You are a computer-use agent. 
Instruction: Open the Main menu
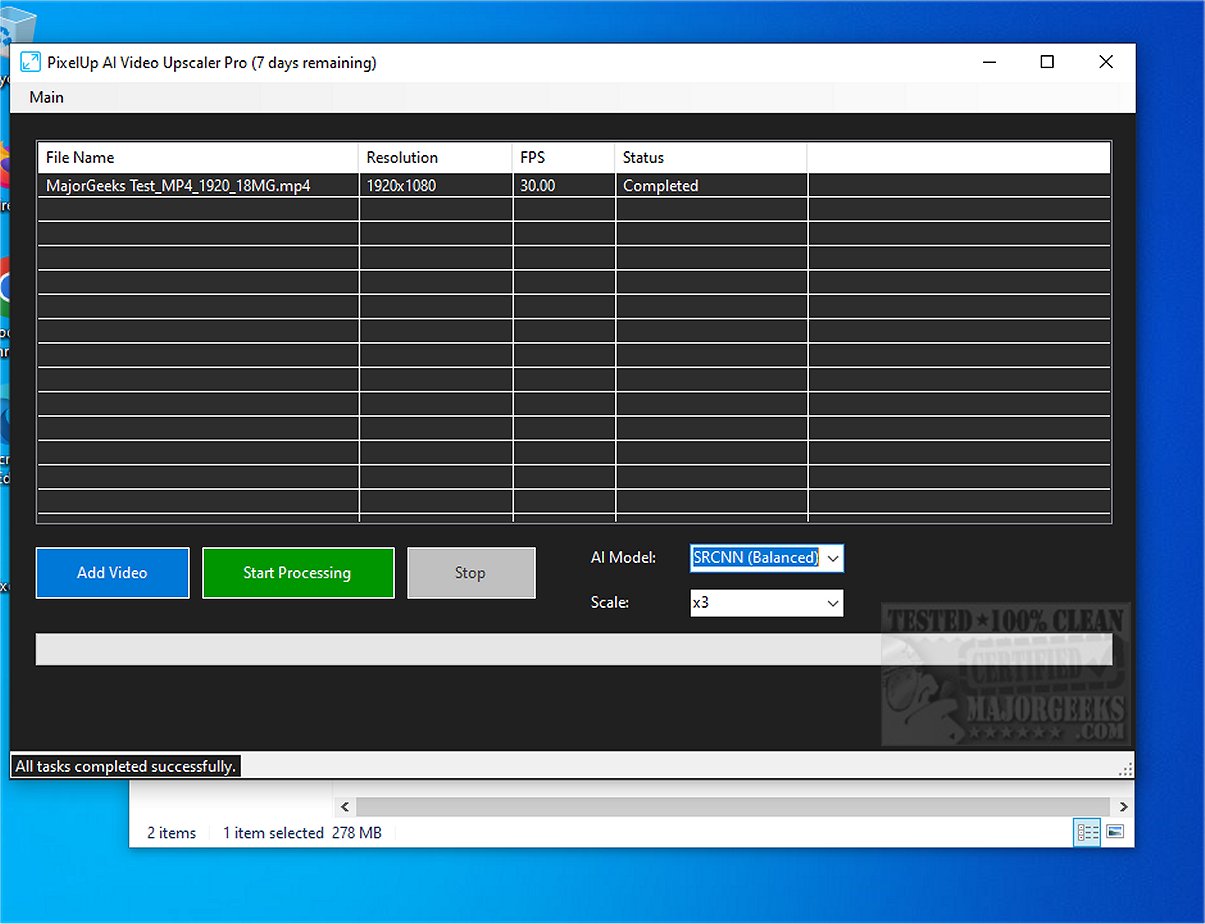pyautogui.click(x=47, y=97)
